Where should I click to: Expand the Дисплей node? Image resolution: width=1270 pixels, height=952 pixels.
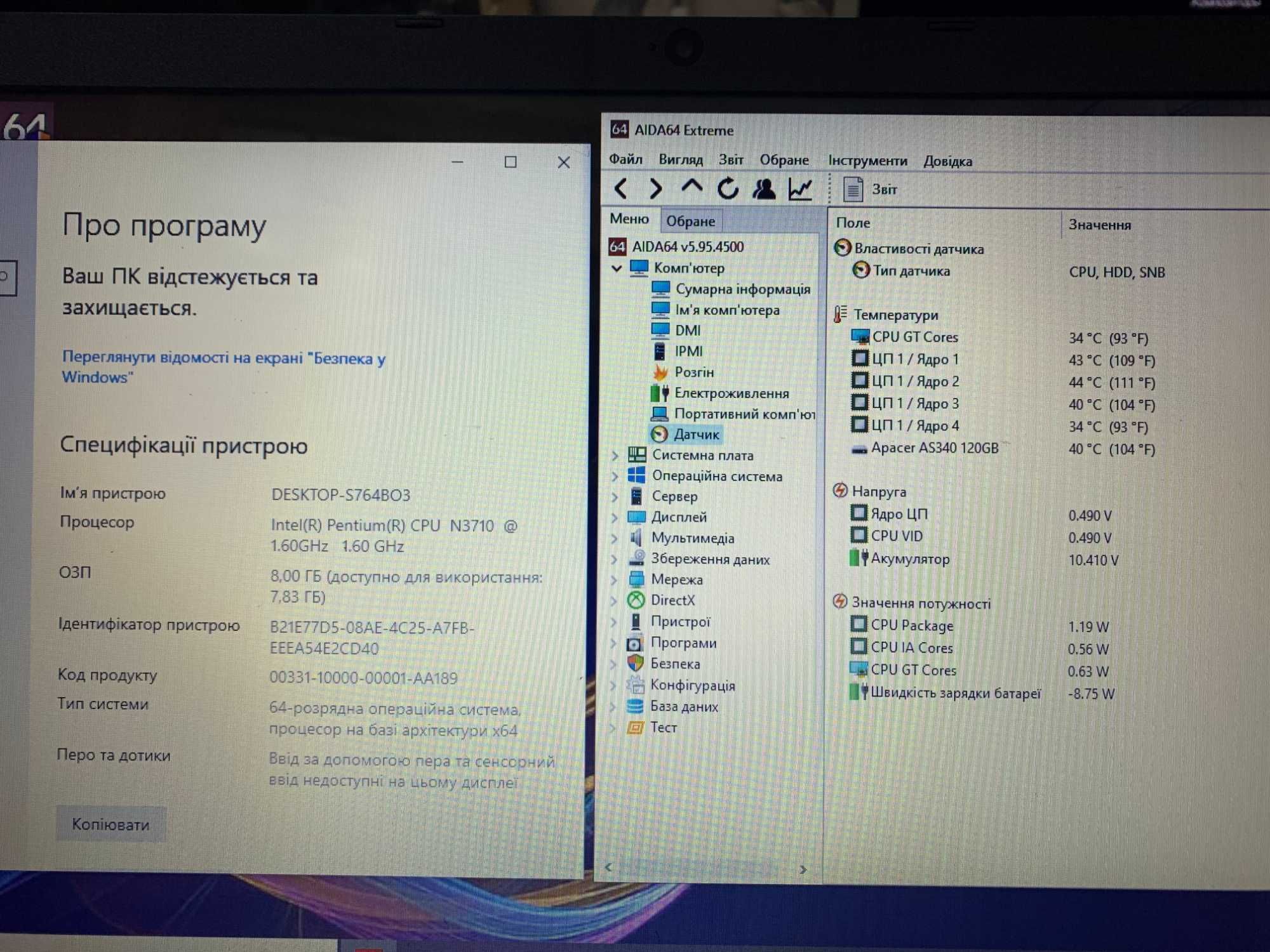point(615,518)
